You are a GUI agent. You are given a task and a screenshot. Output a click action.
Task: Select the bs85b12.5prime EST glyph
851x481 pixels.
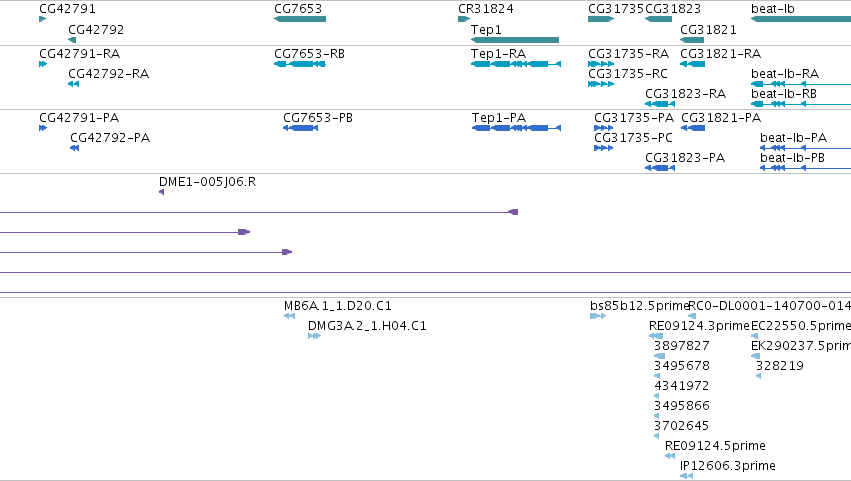pos(598,316)
